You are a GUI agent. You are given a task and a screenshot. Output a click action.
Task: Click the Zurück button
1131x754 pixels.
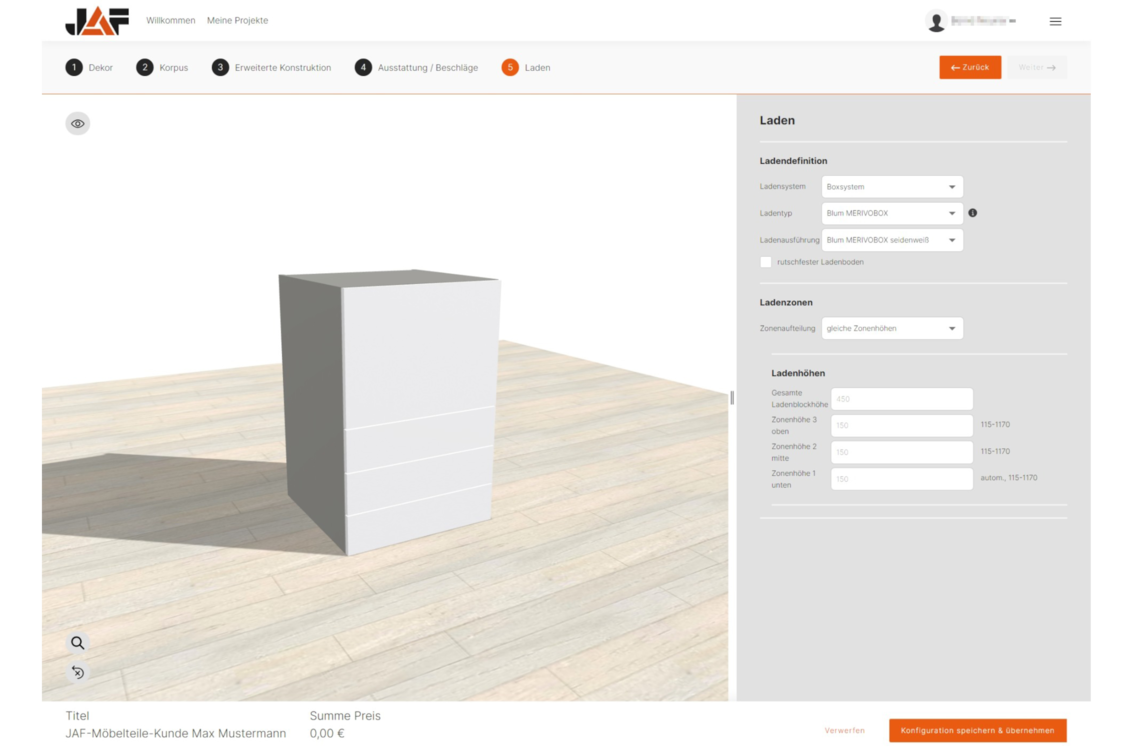969,67
